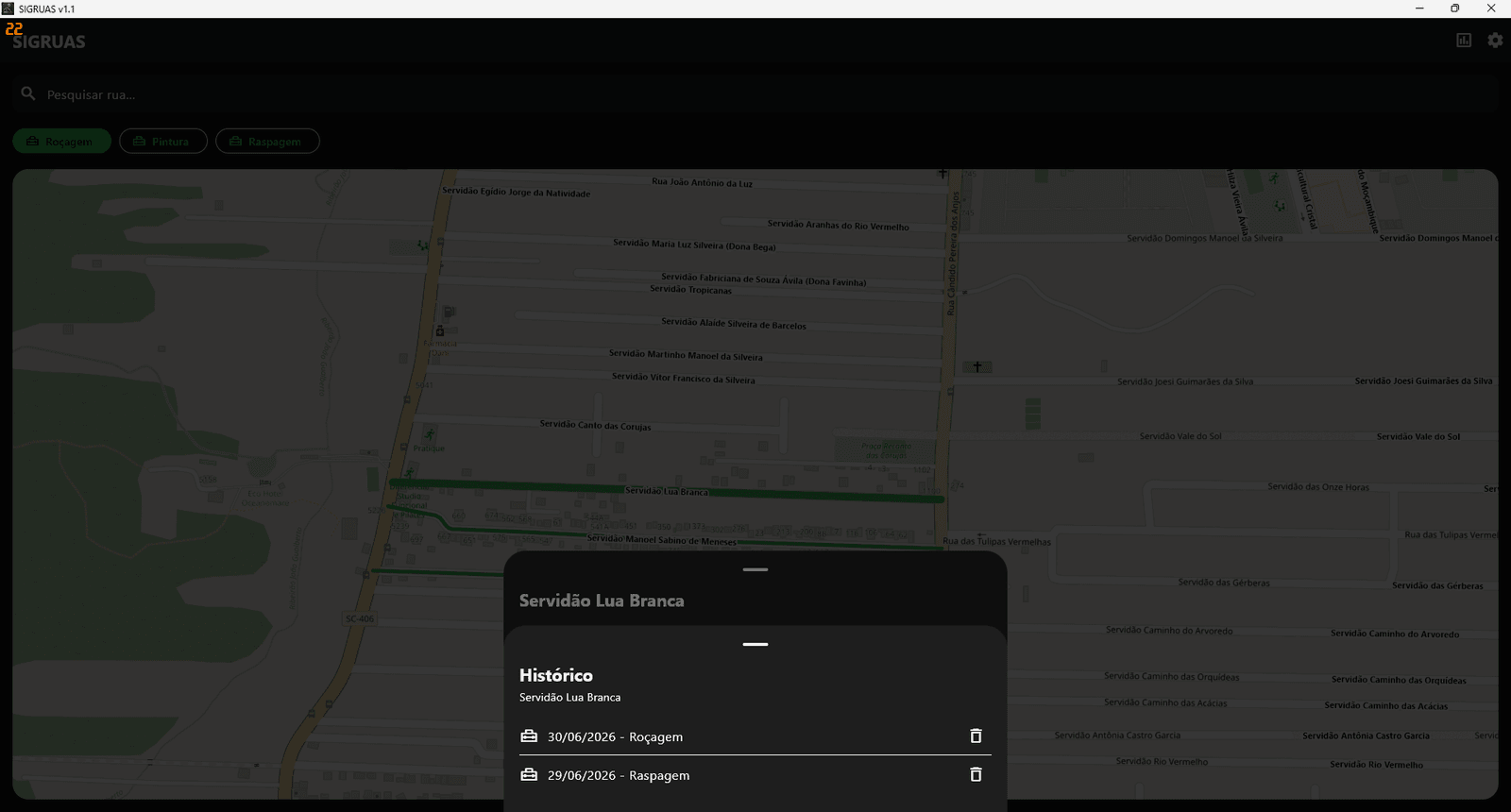
Task: Toggle the Roçagem filter chip
Action: click(x=61, y=142)
